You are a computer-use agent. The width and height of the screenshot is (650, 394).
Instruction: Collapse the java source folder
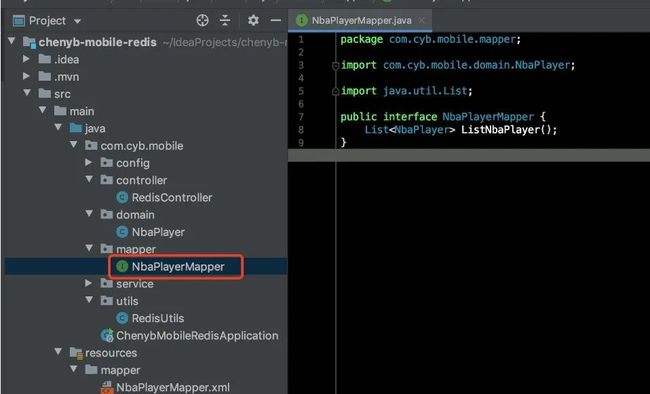58,127
